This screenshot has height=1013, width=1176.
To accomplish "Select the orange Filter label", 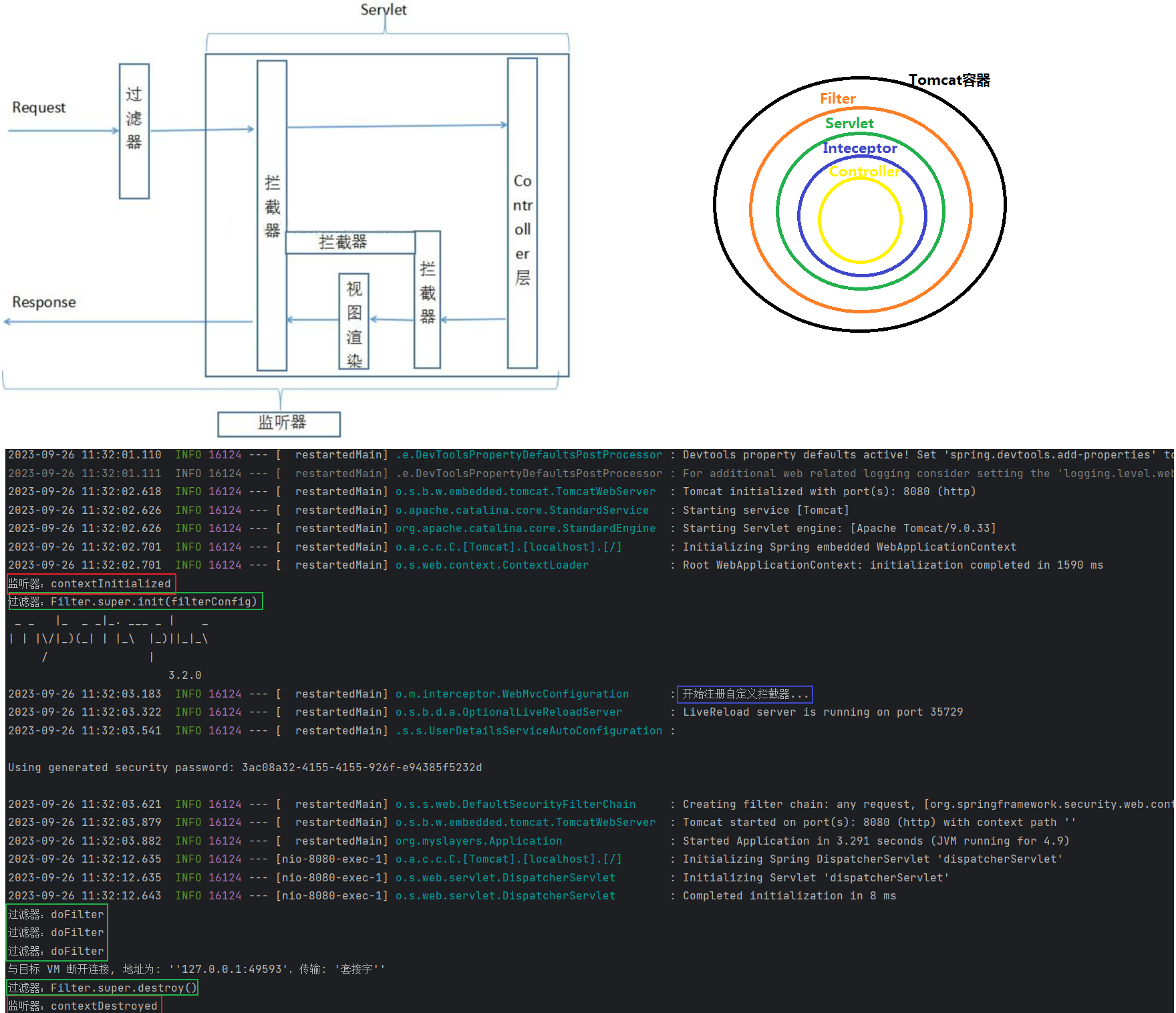I will [x=837, y=99].
